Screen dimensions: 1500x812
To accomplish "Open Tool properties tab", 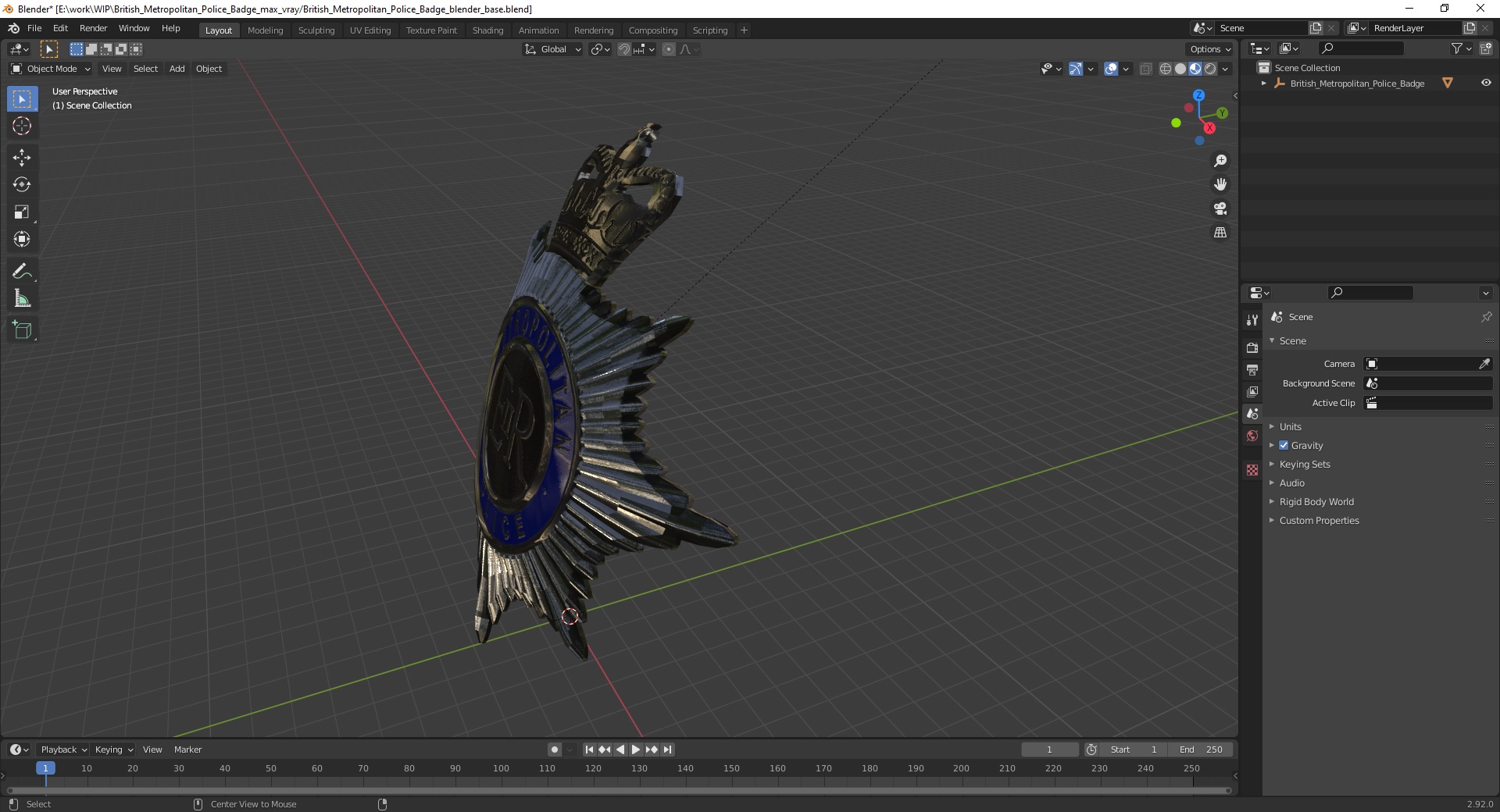I will (1252, 320).
